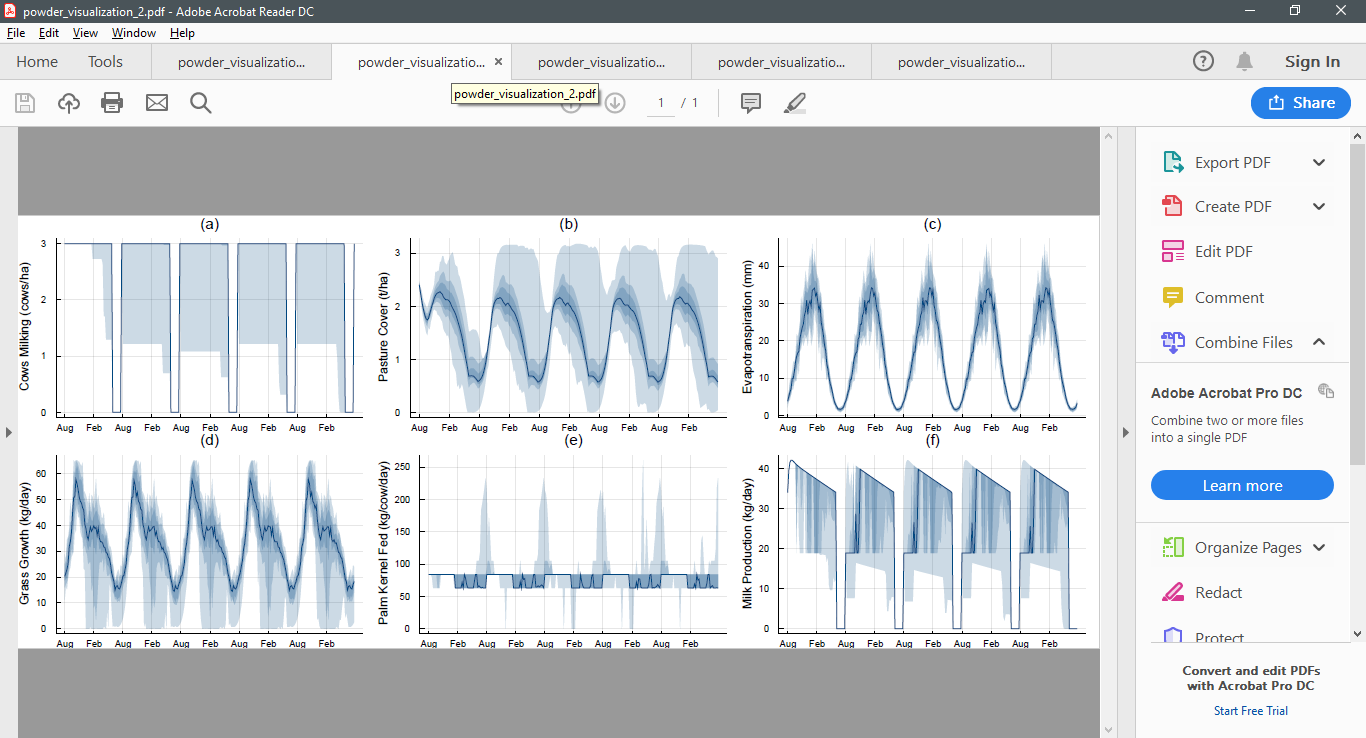This screenshot has height=738, width=1366.
Task: Open the notifications bell icon
Action: click(x=1244, y=61)
